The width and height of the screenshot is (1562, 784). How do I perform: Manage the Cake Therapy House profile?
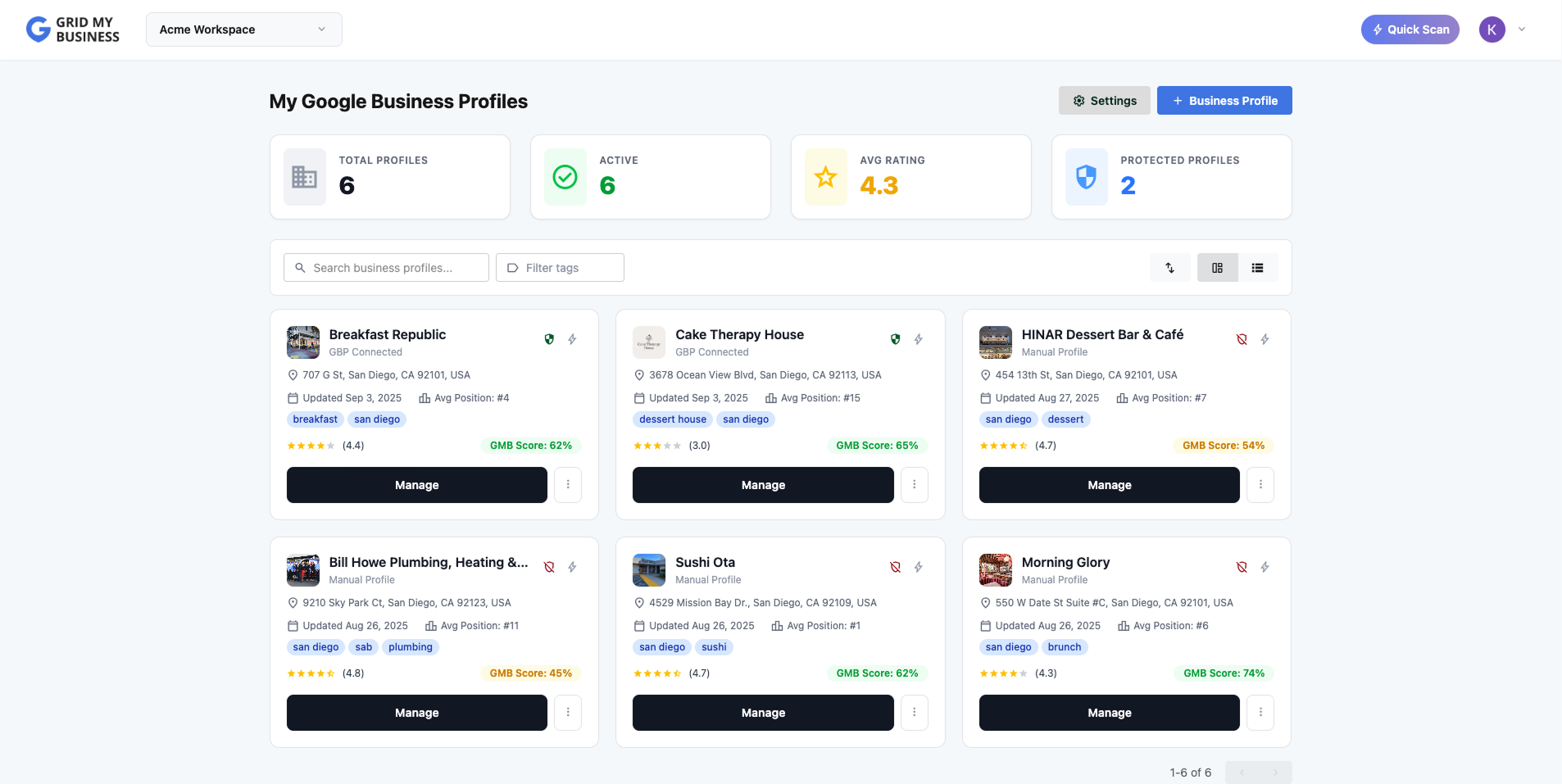(763, 485)
